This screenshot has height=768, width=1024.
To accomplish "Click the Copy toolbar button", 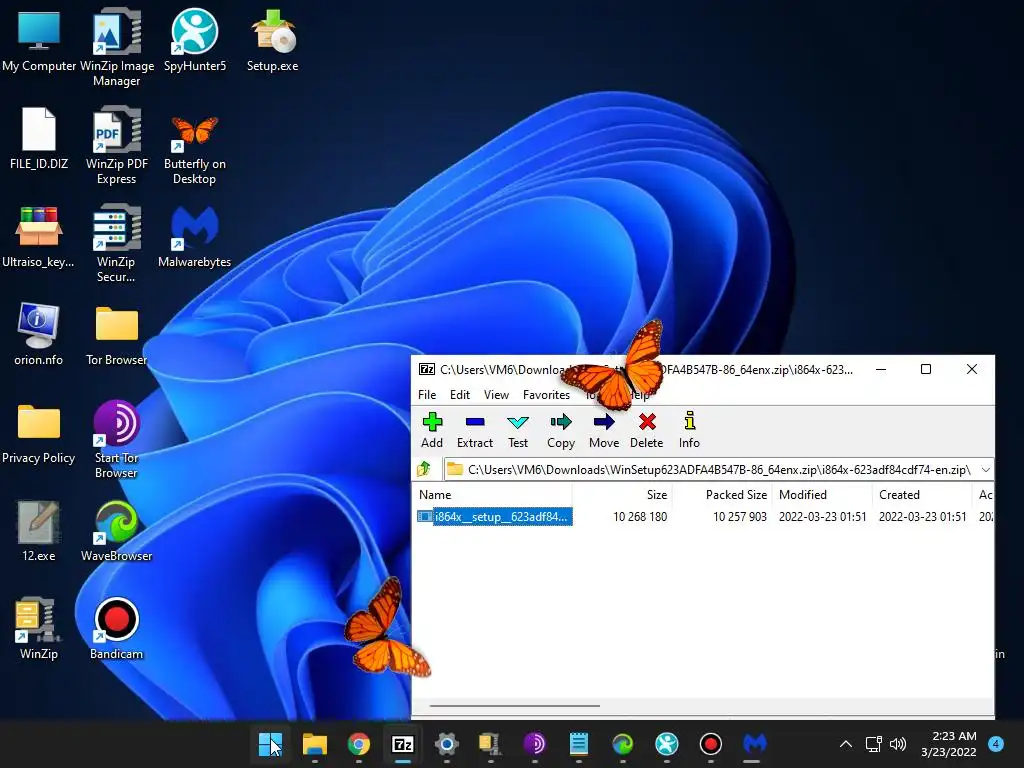I will pyautogui.click(x=561, y=430).
